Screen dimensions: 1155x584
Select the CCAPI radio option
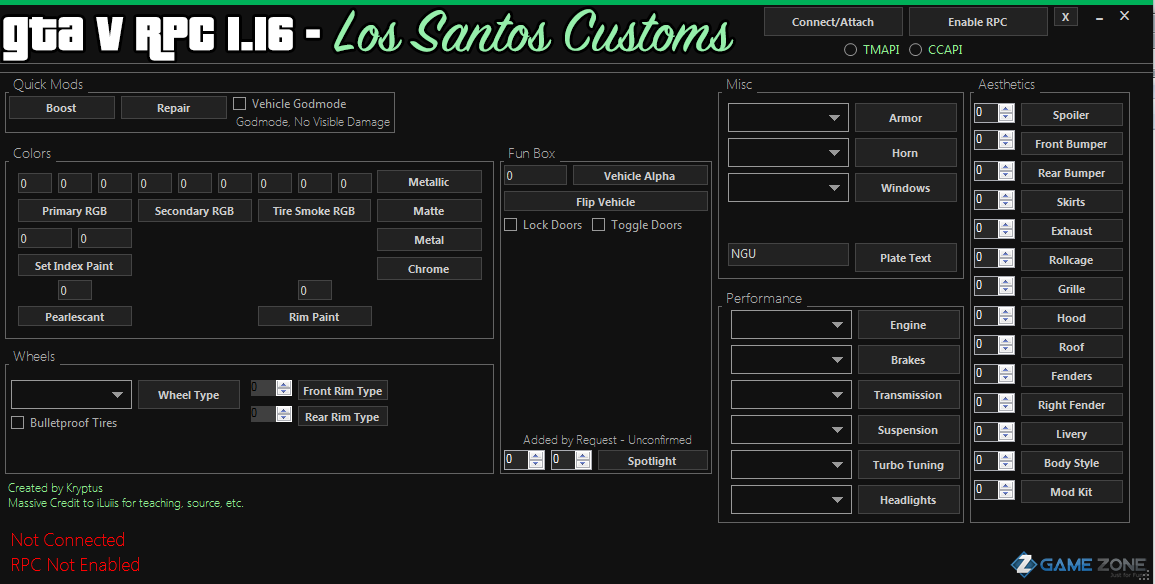click(936, 49)
